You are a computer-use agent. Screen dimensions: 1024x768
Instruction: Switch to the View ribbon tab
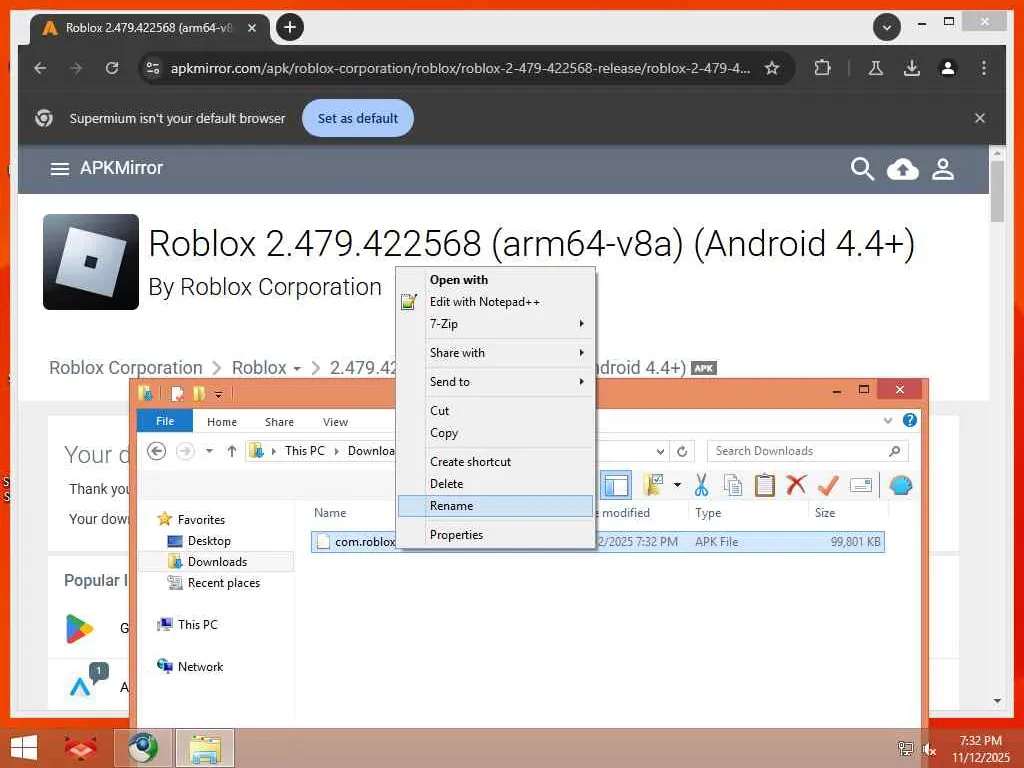coord(335,422)
